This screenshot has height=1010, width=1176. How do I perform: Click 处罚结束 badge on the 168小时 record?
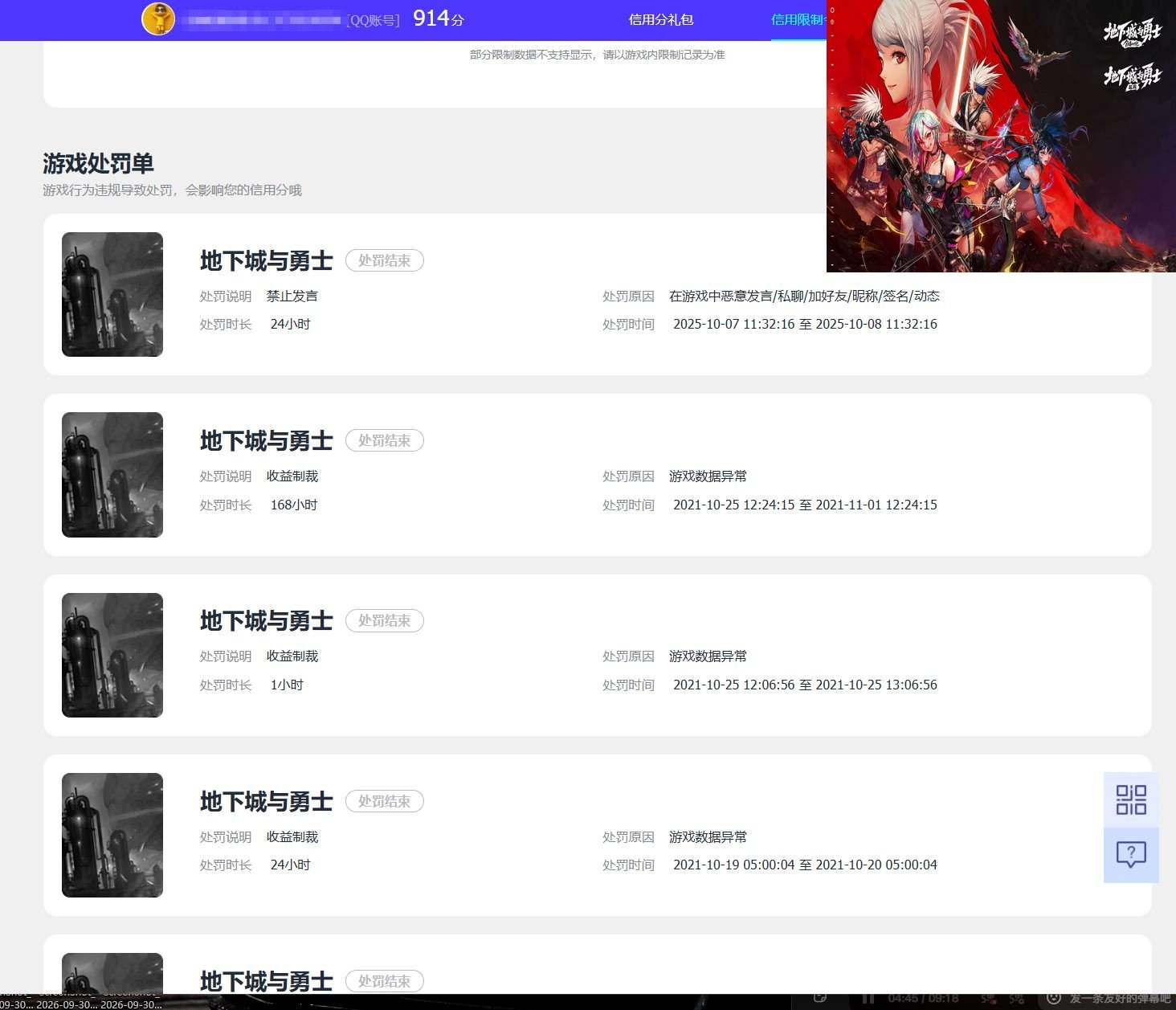click(385, 440)
